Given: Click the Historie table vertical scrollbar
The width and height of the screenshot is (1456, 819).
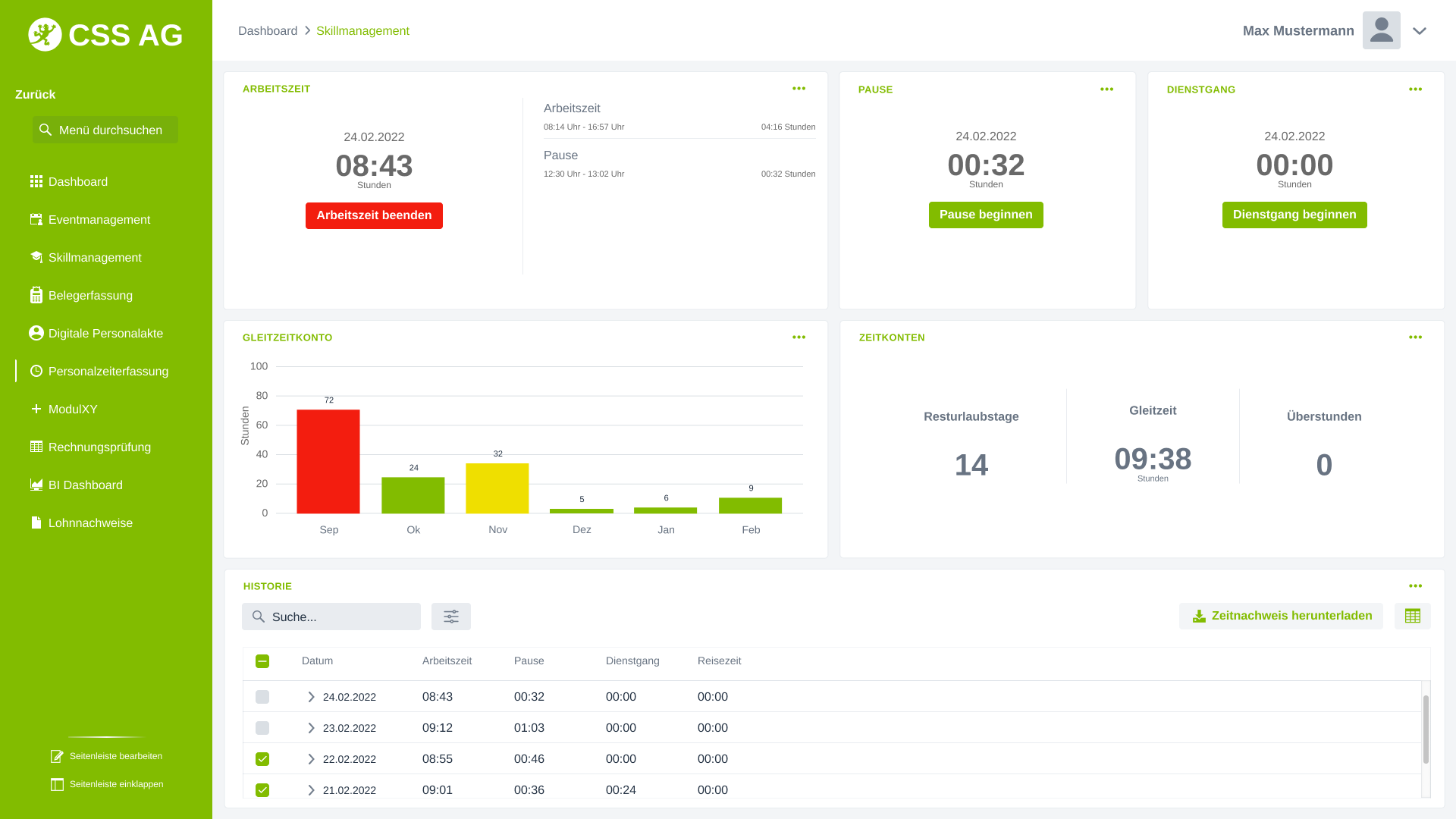Looking at the screenshot, I should (x=1426, y=729).
